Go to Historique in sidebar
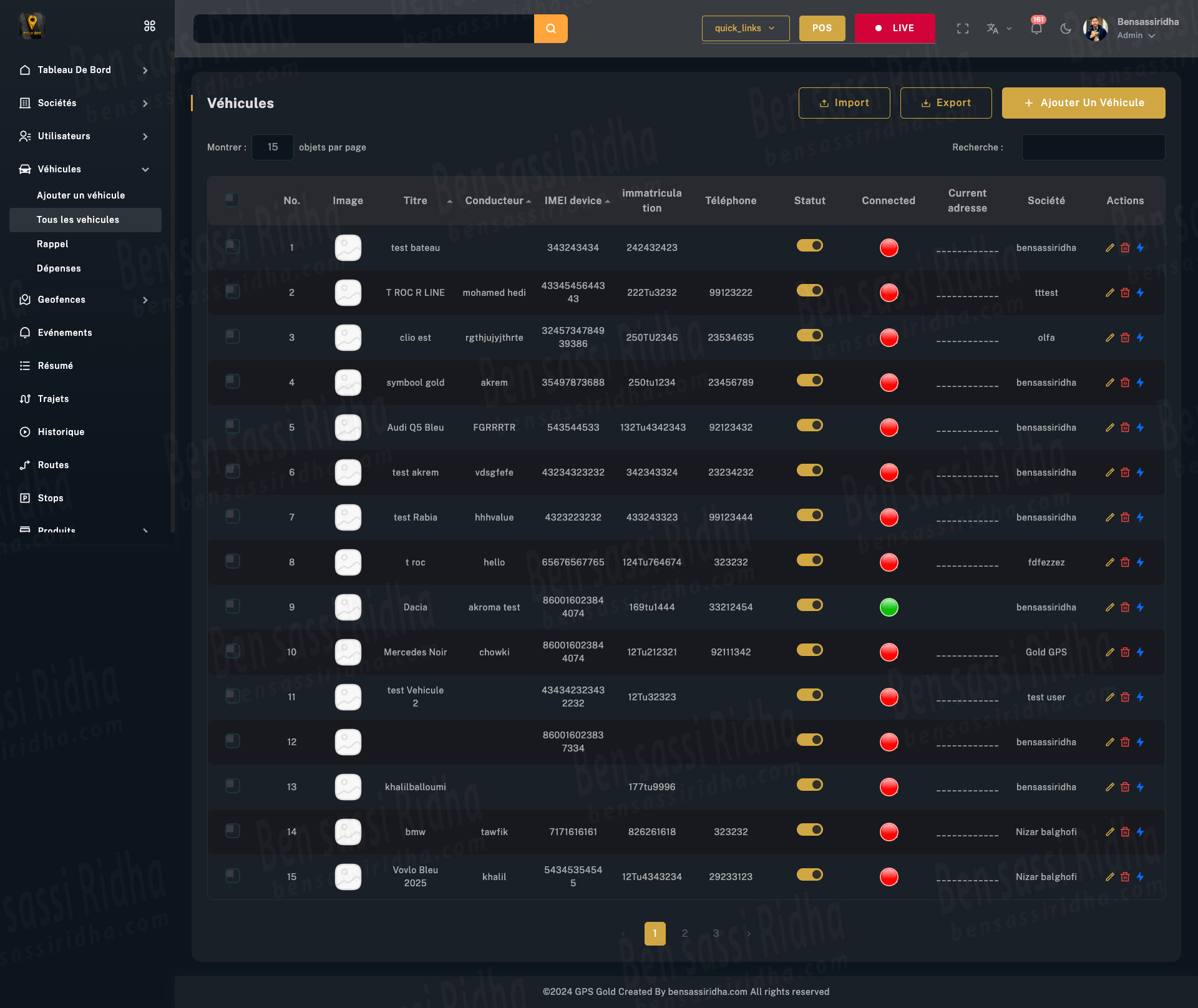Screen dimensions: 1198x1008 tap(61, 432)
